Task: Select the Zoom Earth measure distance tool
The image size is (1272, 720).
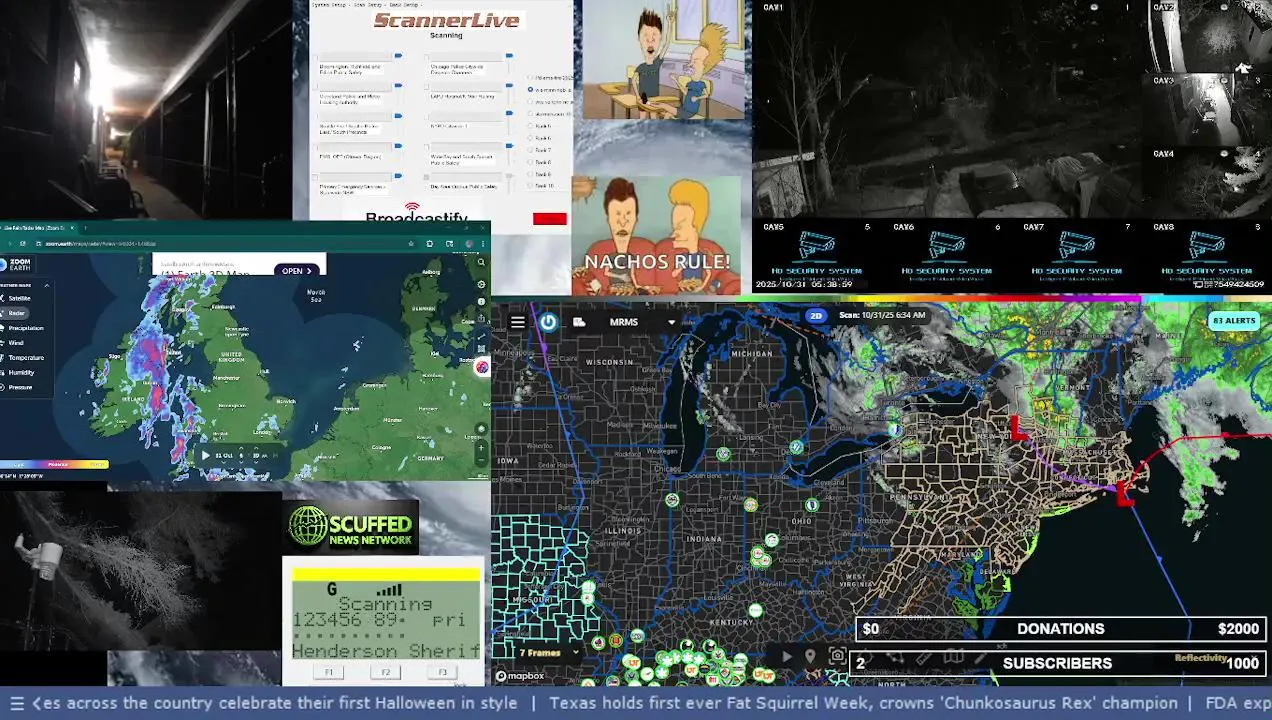Action: tap(481, 336)
